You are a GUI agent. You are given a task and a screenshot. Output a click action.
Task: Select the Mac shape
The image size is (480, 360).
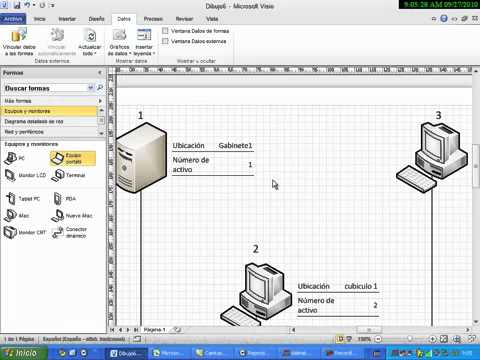17,215
